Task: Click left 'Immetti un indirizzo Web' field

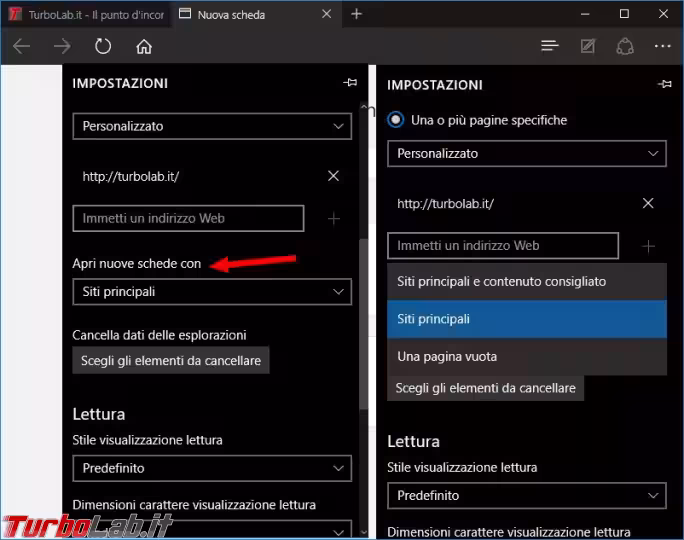Action: click(188, 218)
